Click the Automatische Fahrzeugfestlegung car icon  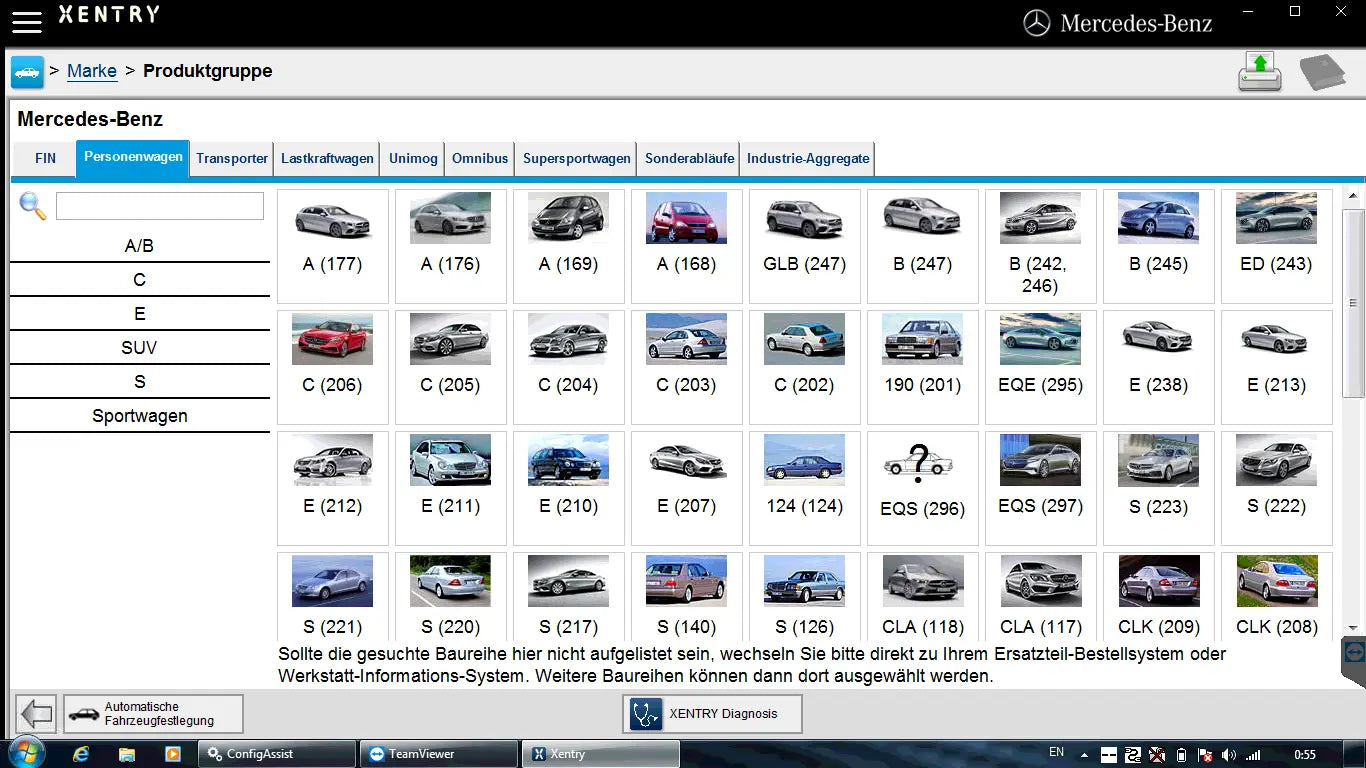pos(84,713)
